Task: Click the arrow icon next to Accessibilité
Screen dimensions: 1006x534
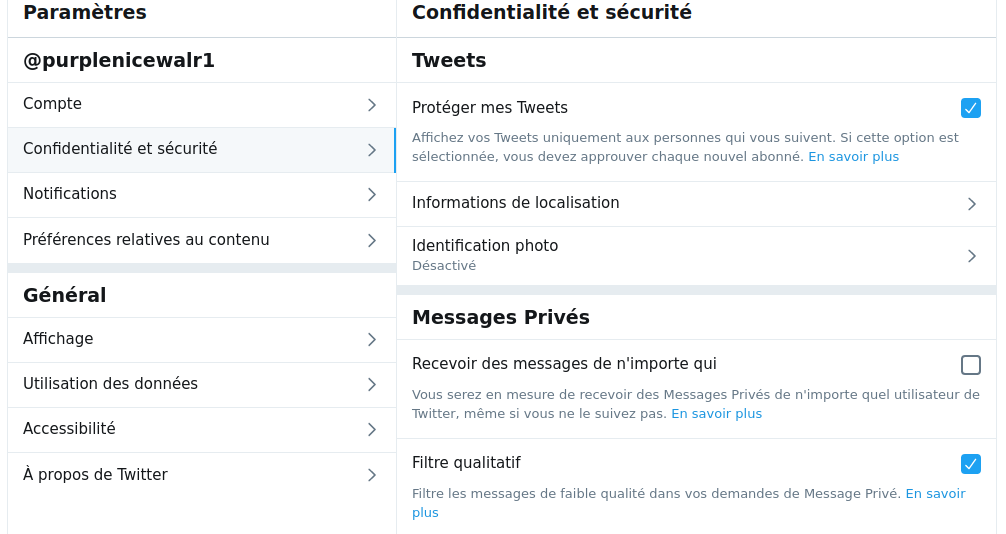Action: (x=372, y=429)
